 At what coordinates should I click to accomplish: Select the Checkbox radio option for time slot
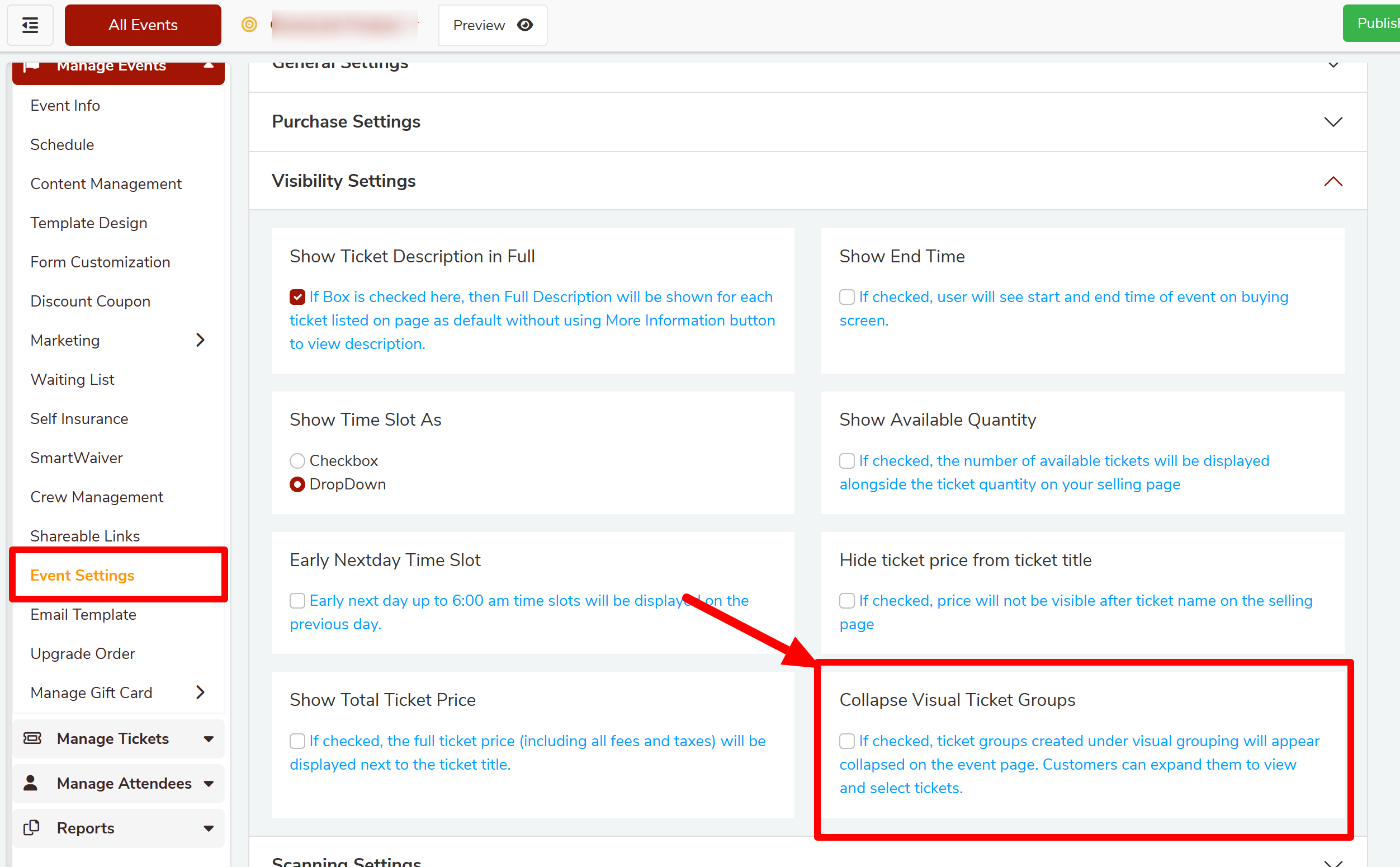coord(297,460)
